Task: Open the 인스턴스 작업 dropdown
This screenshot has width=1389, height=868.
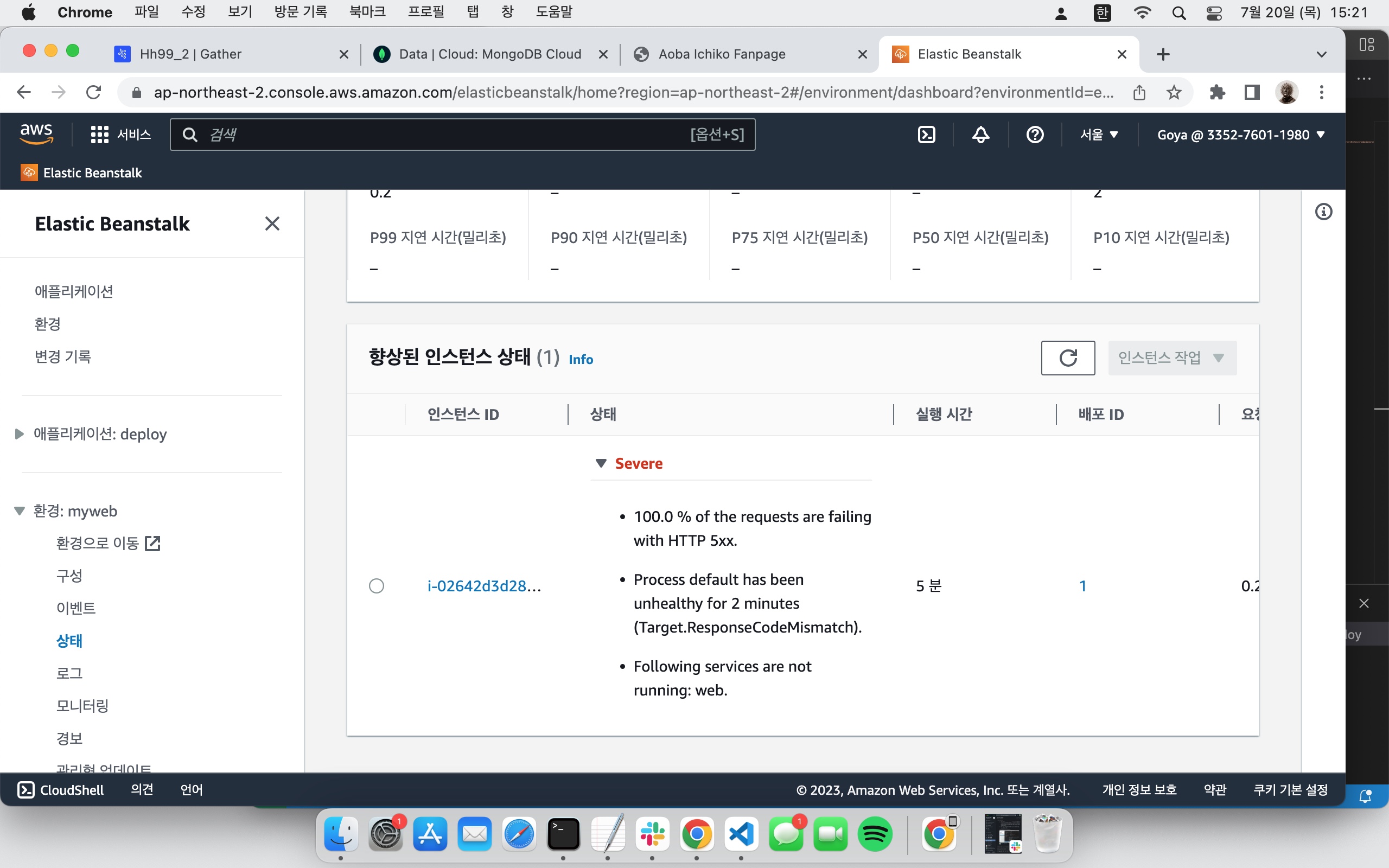Action: (x=1172, y=358)
